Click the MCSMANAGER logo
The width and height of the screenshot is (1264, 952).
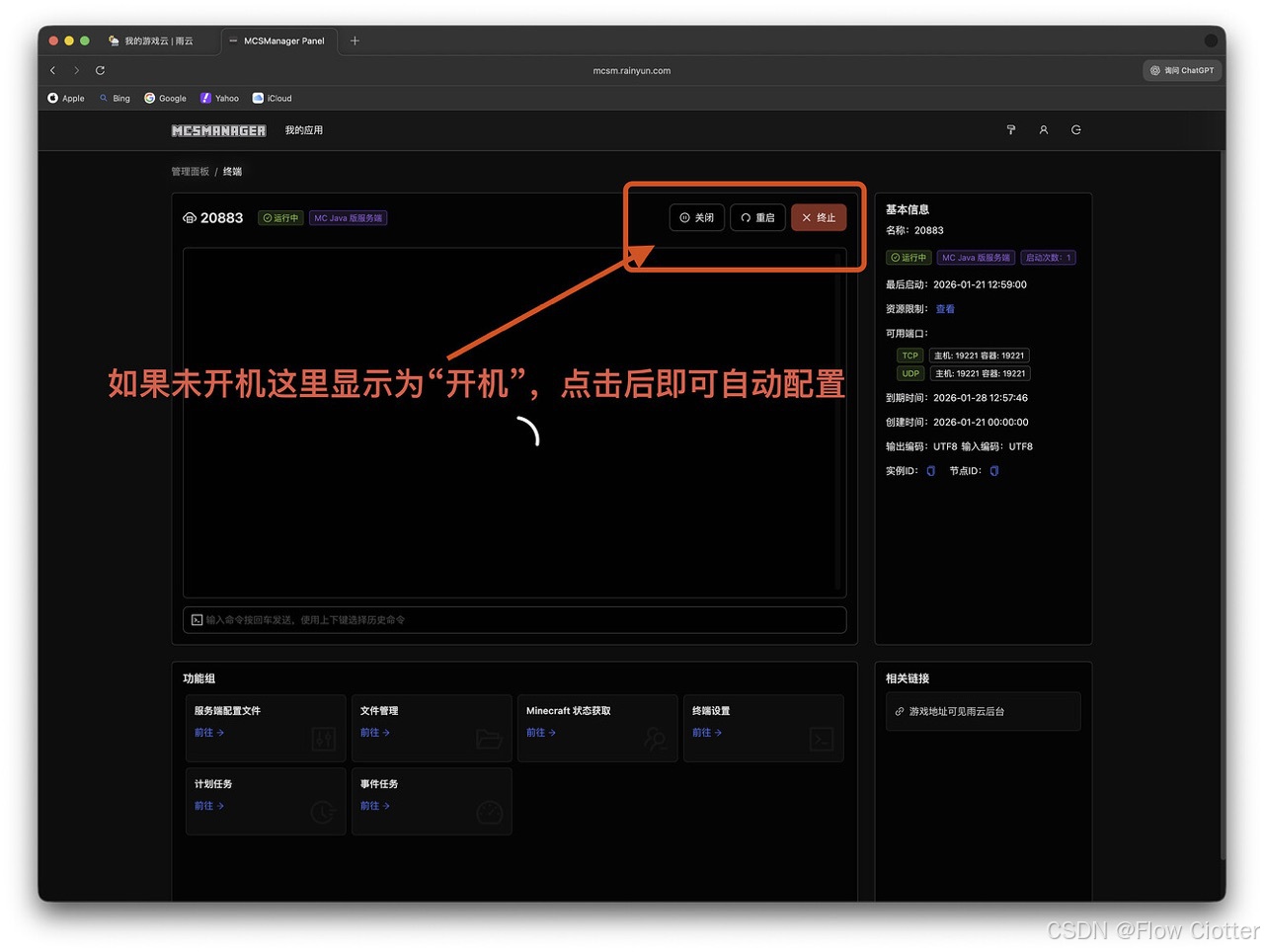tap(218, 130)
